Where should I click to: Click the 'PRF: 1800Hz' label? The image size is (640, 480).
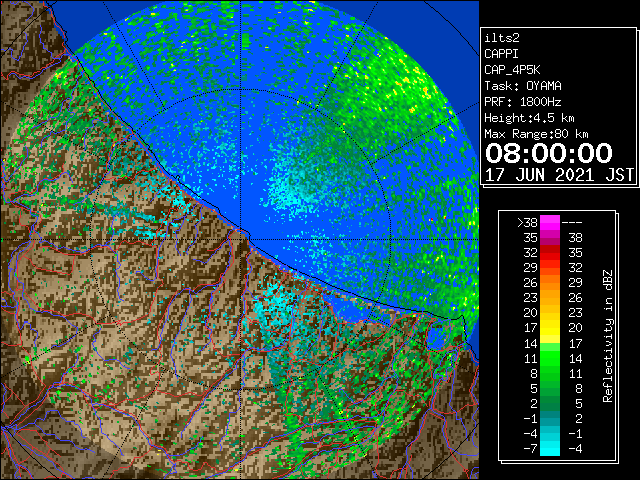point(523,102)
